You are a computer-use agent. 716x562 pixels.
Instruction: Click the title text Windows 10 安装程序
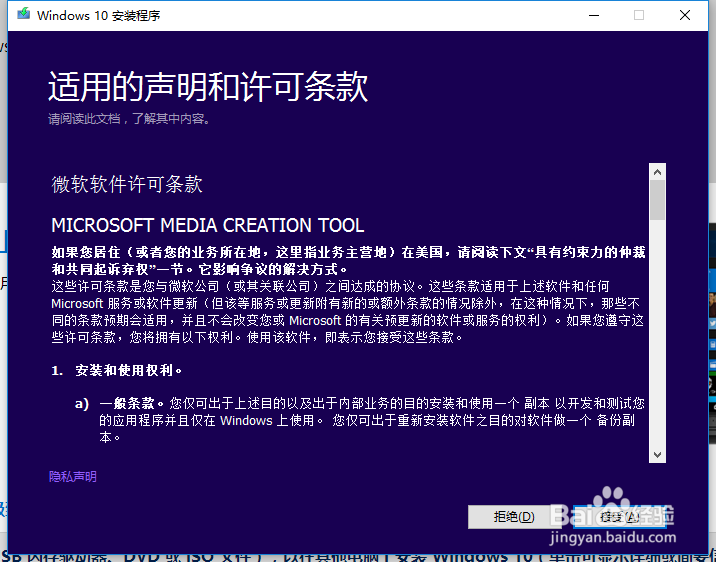[x=99, y=16]
